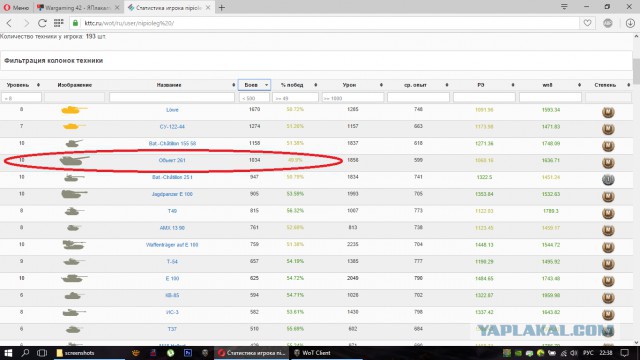Screen dimensions: 640x360
Task: Click the green padlock security icon
Action: 76,23
